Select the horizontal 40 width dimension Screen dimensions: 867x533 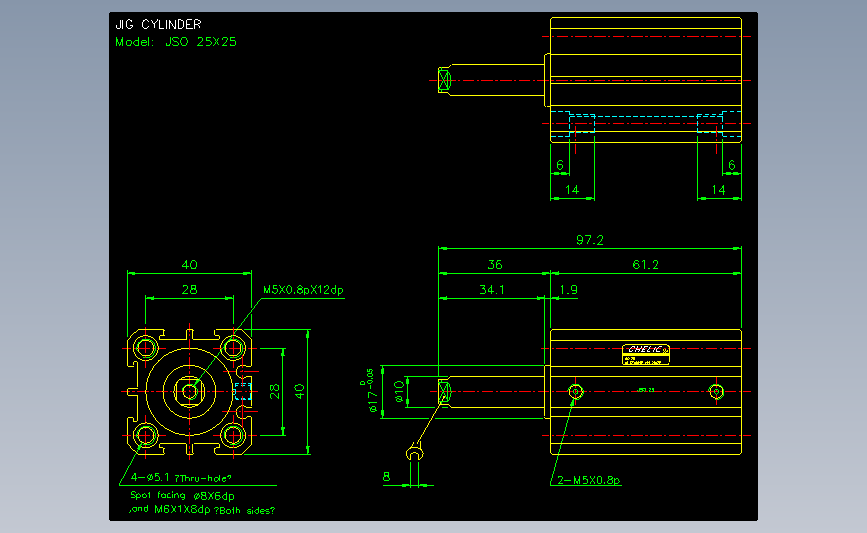[x=190, y=265]
